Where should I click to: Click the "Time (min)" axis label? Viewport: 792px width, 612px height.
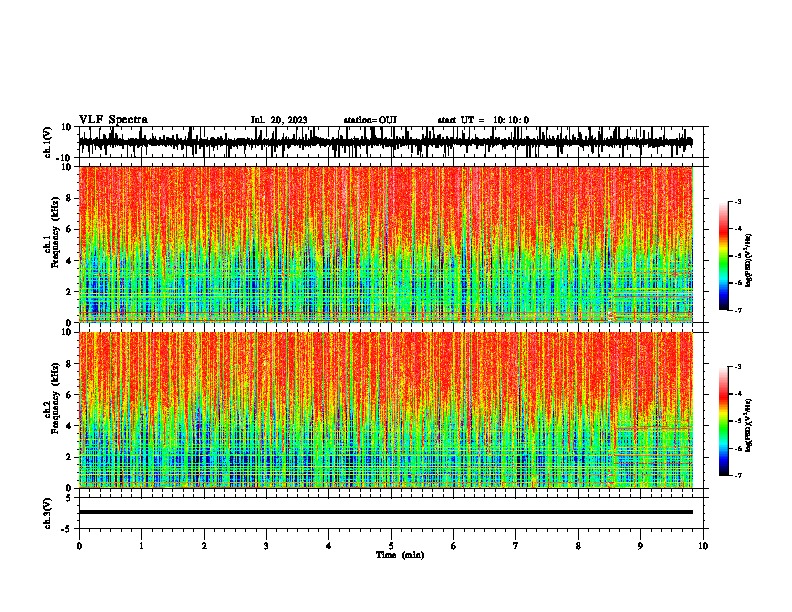(x=400, y=555)
